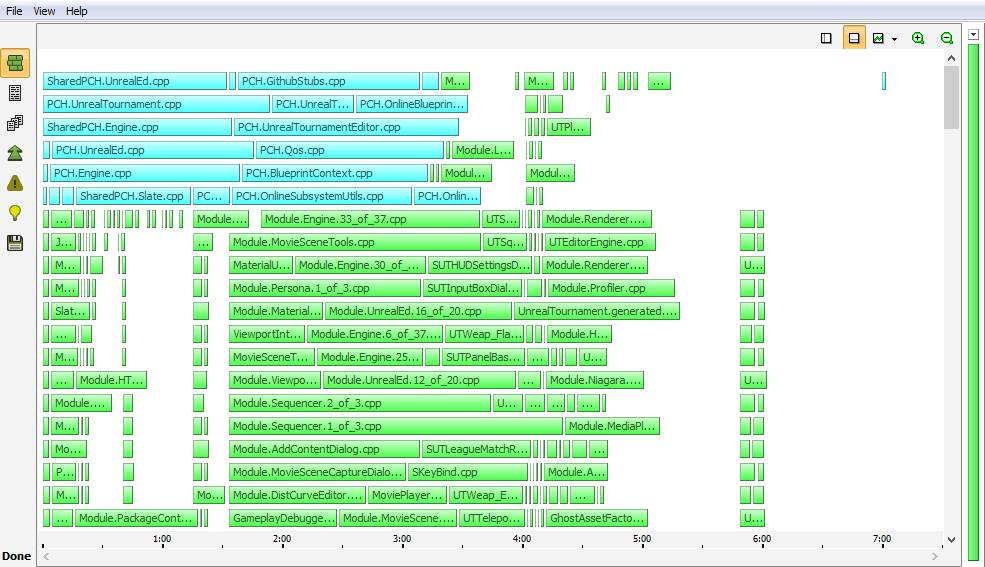Toggle the performance graph display button

[x=878, y=38]
